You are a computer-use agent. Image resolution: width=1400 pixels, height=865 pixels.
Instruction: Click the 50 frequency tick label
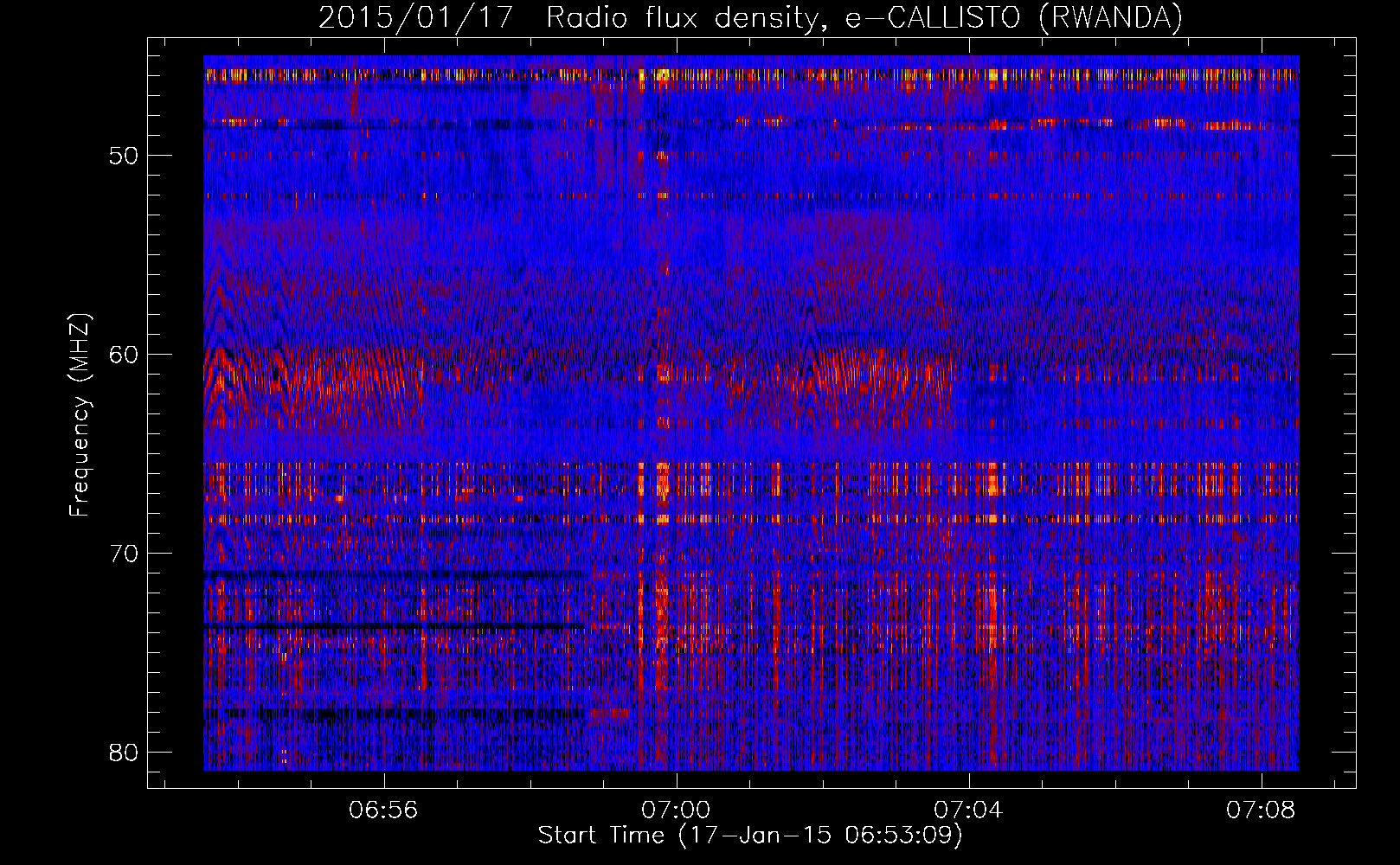(x=125, y=156)
